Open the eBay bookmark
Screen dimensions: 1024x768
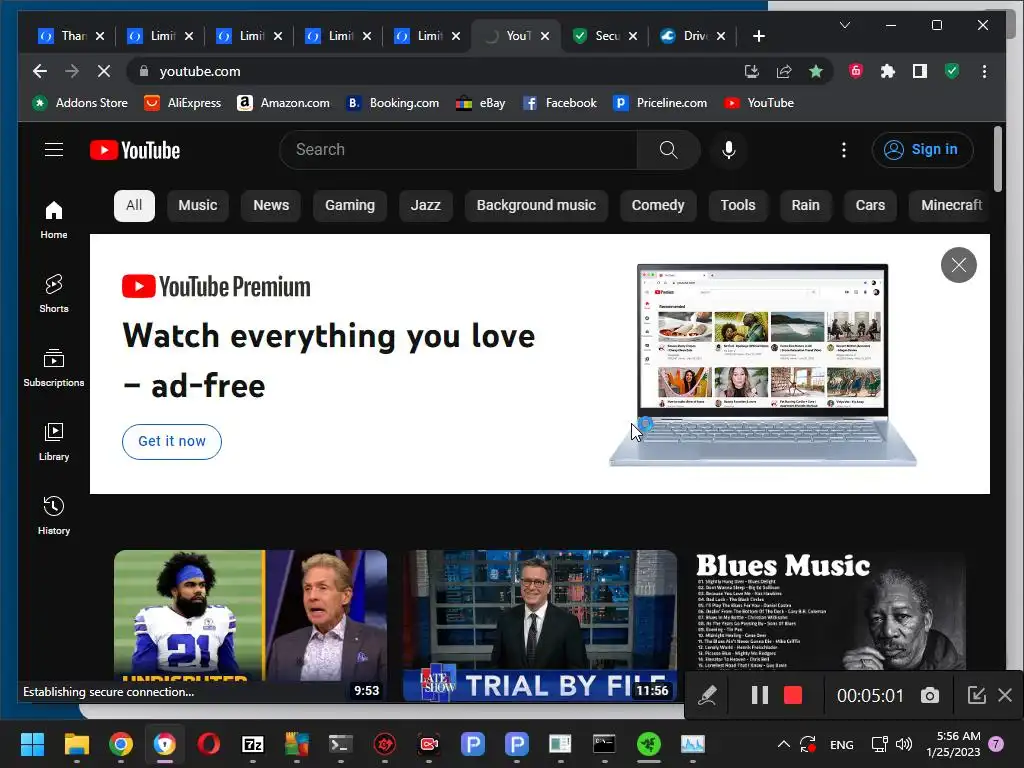tap(481, 103)
